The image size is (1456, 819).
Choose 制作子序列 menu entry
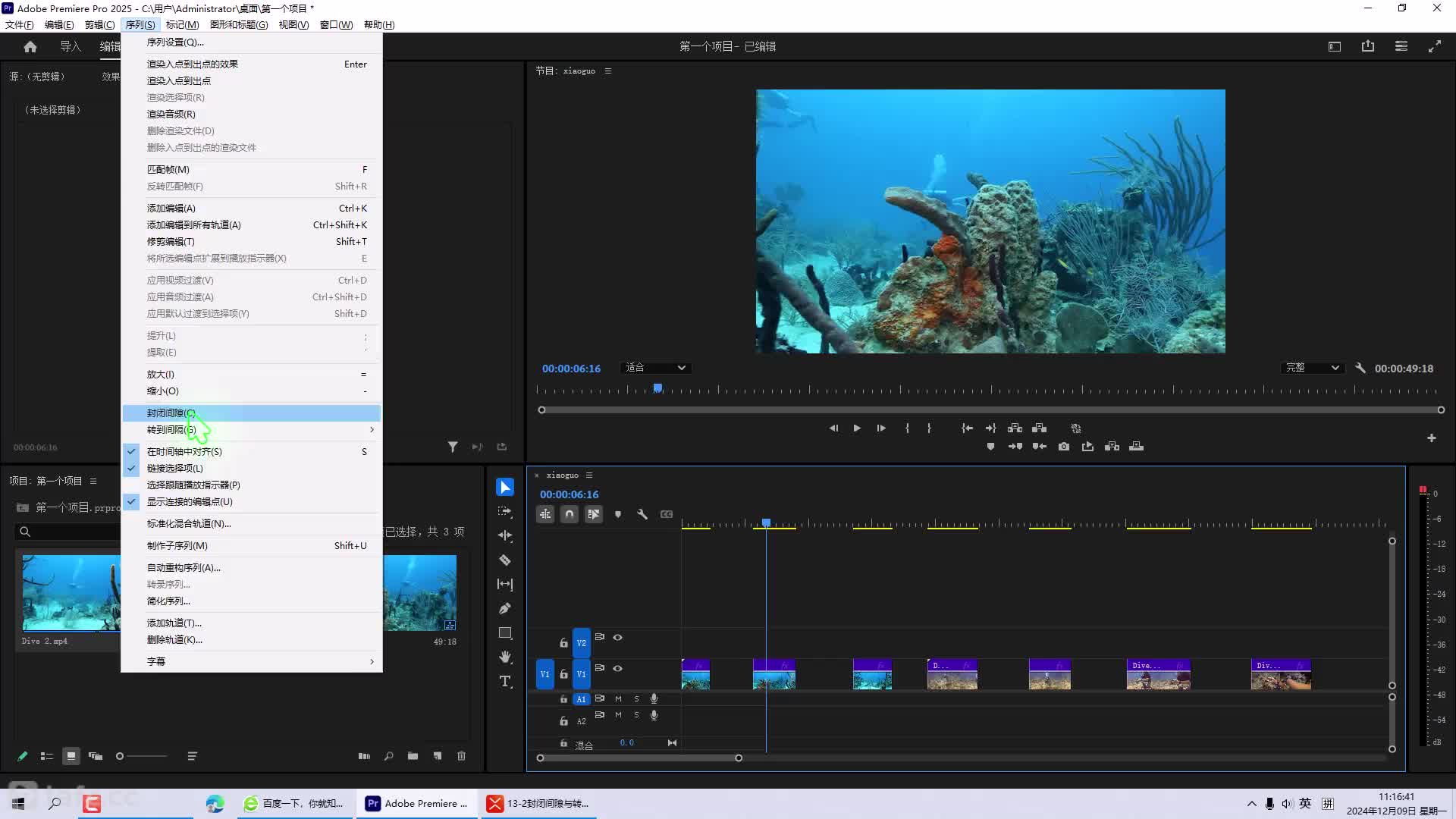tap(252, 546)
